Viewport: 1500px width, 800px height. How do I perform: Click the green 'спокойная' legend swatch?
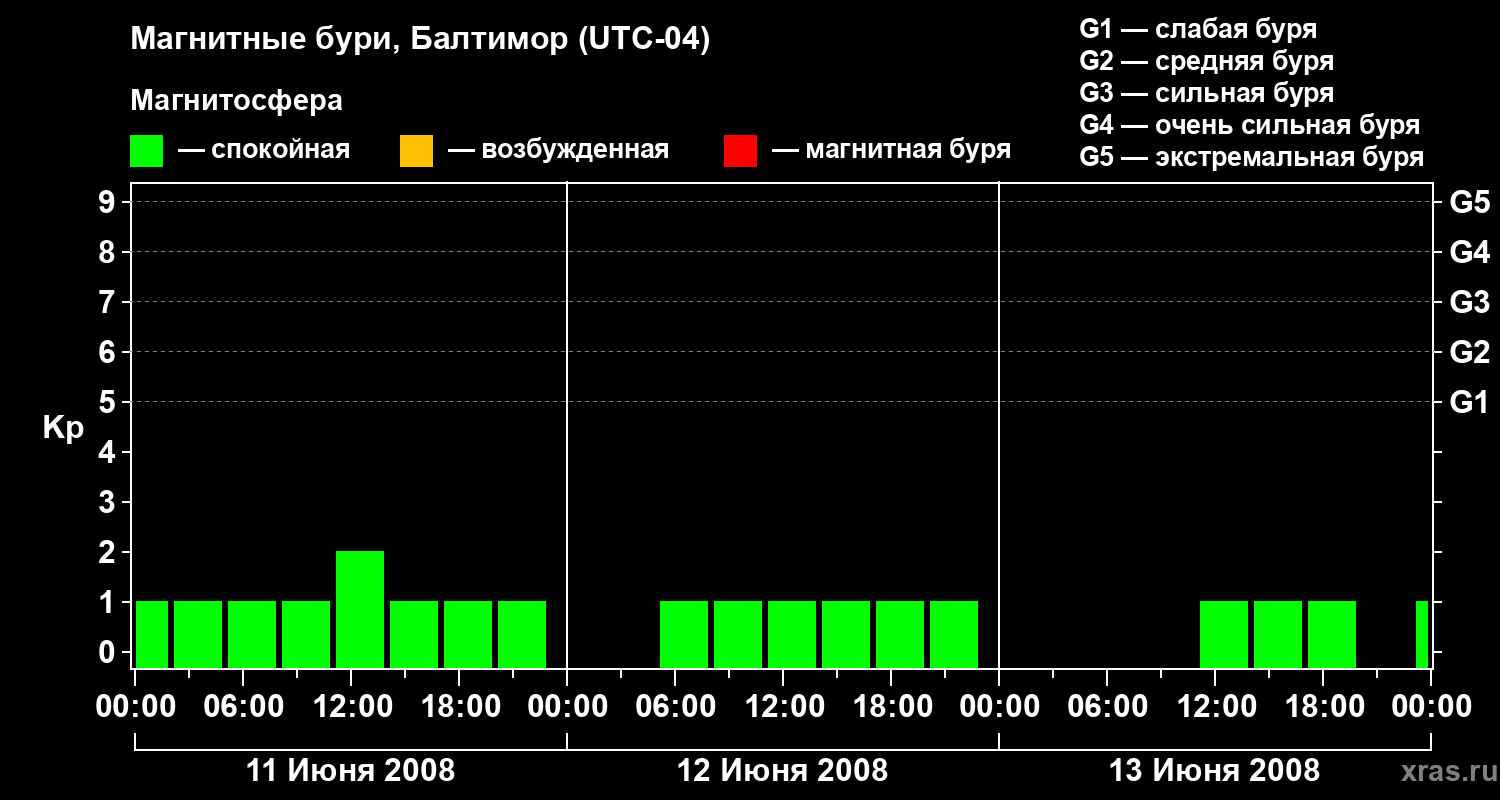(146, 151)
